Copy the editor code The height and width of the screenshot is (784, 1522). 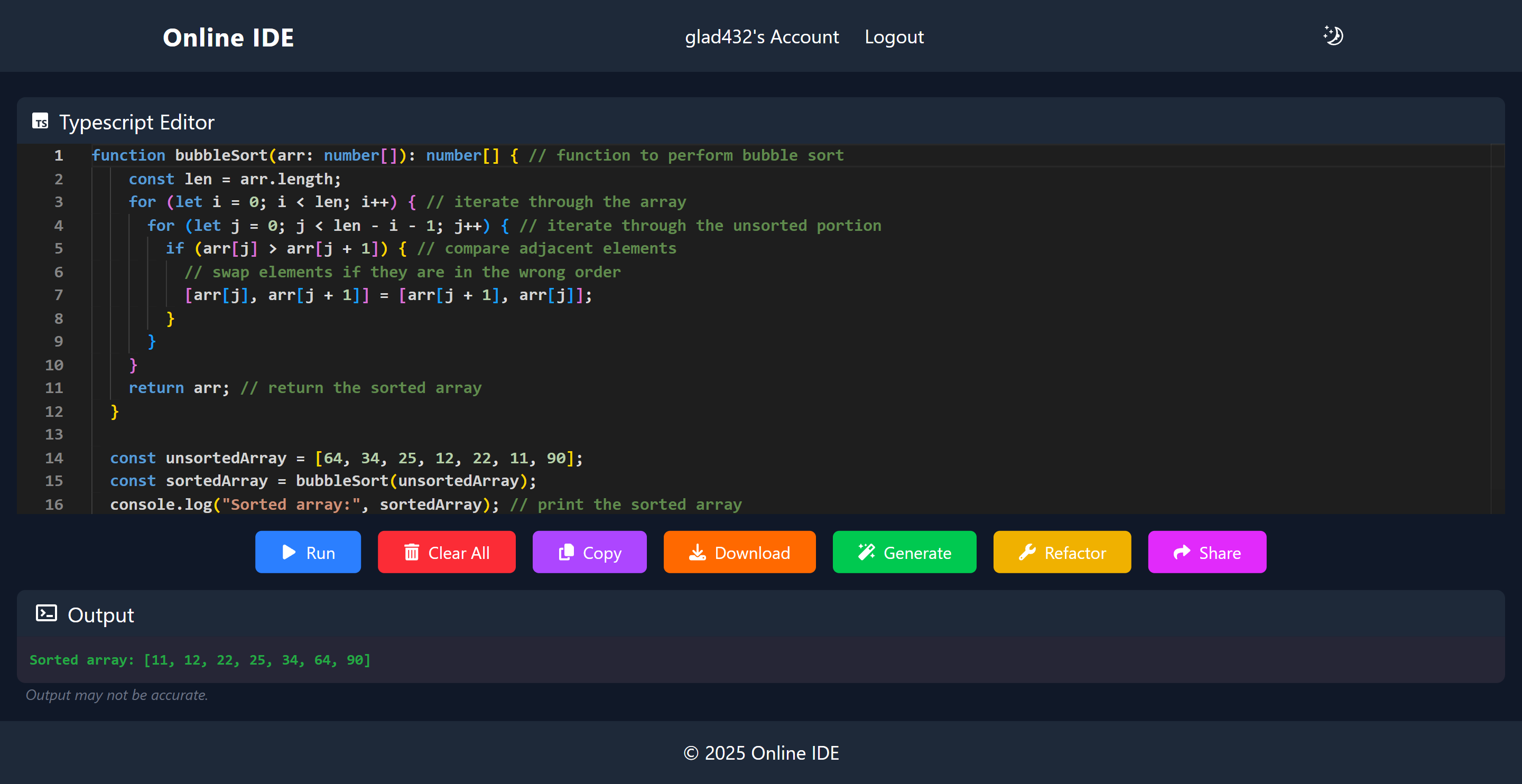pyautogui.click(x=590, y=552)
